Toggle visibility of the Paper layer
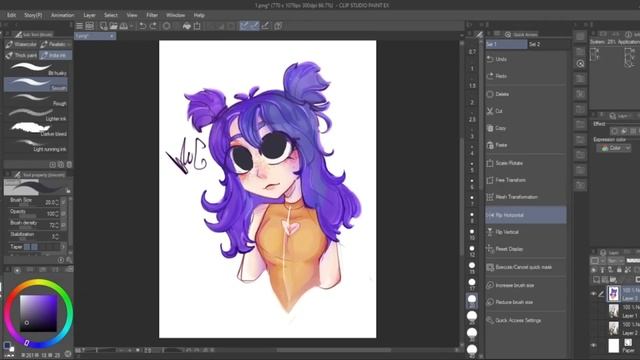The image size is (640, 360). 594,345
